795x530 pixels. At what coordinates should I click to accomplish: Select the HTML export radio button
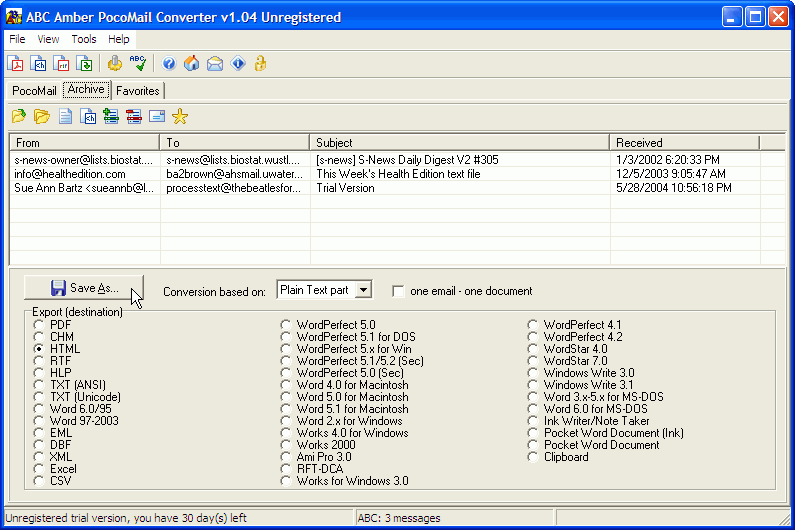pos(39,349)
